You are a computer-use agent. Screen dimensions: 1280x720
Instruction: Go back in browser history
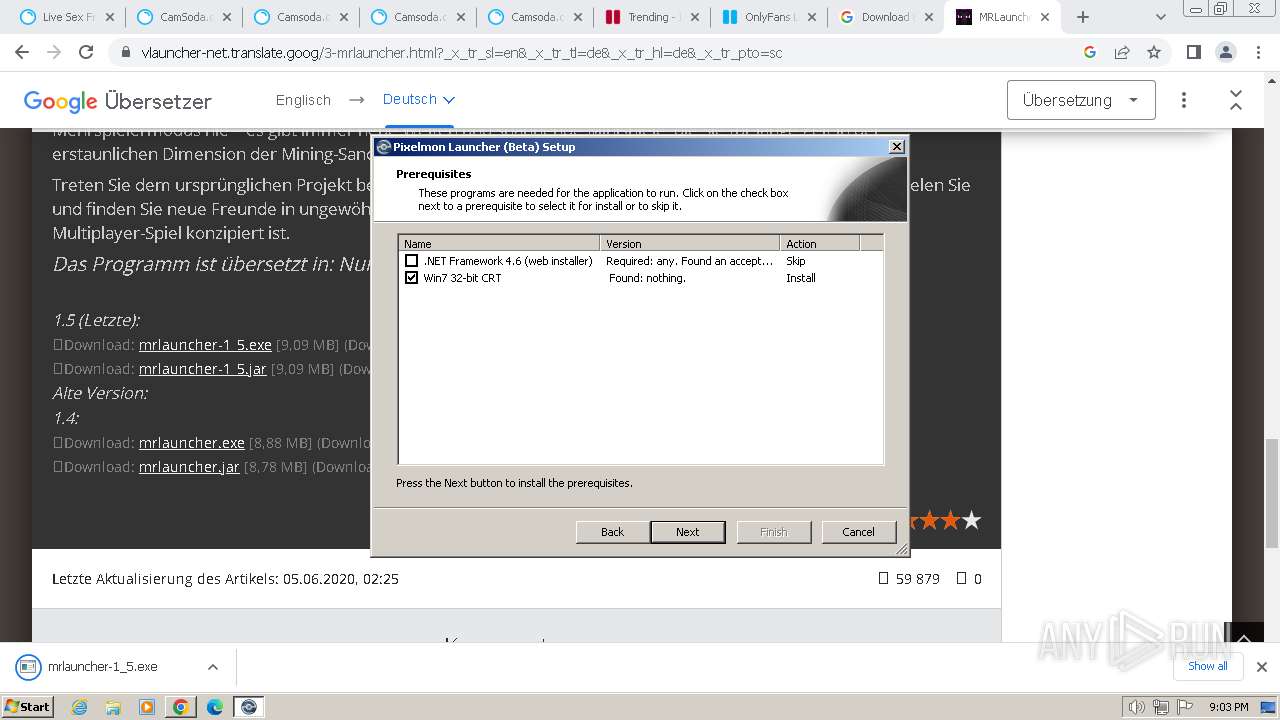[24, 53]
